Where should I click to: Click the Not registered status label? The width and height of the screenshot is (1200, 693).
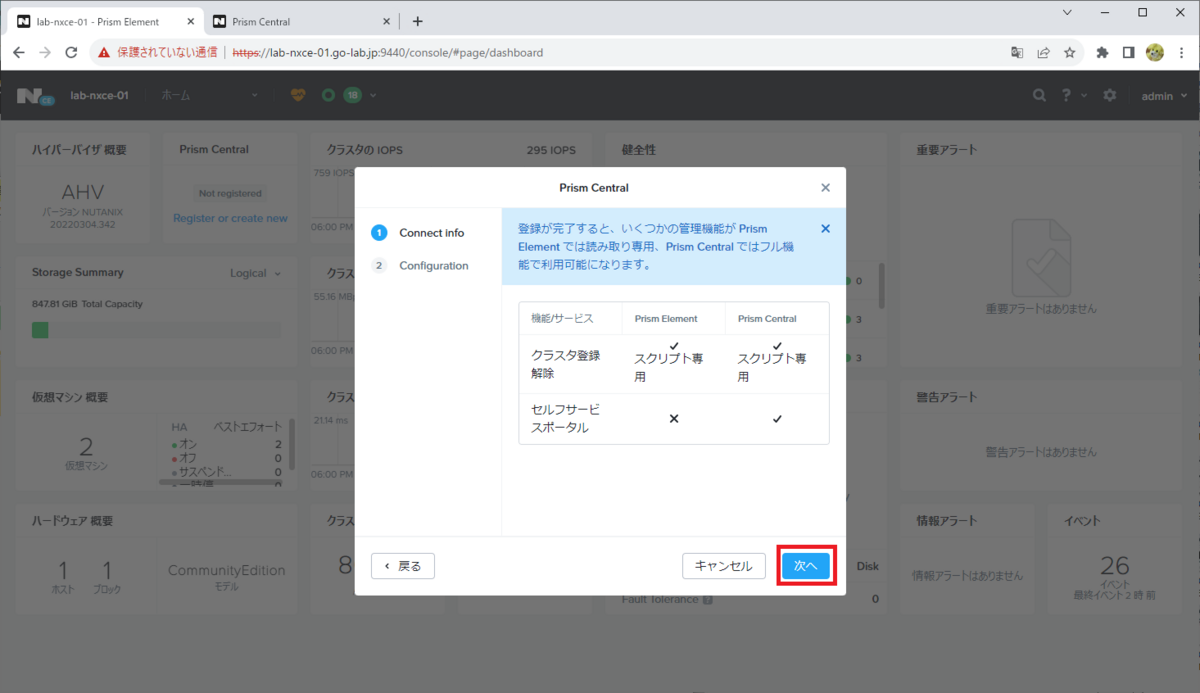point(230,193)
